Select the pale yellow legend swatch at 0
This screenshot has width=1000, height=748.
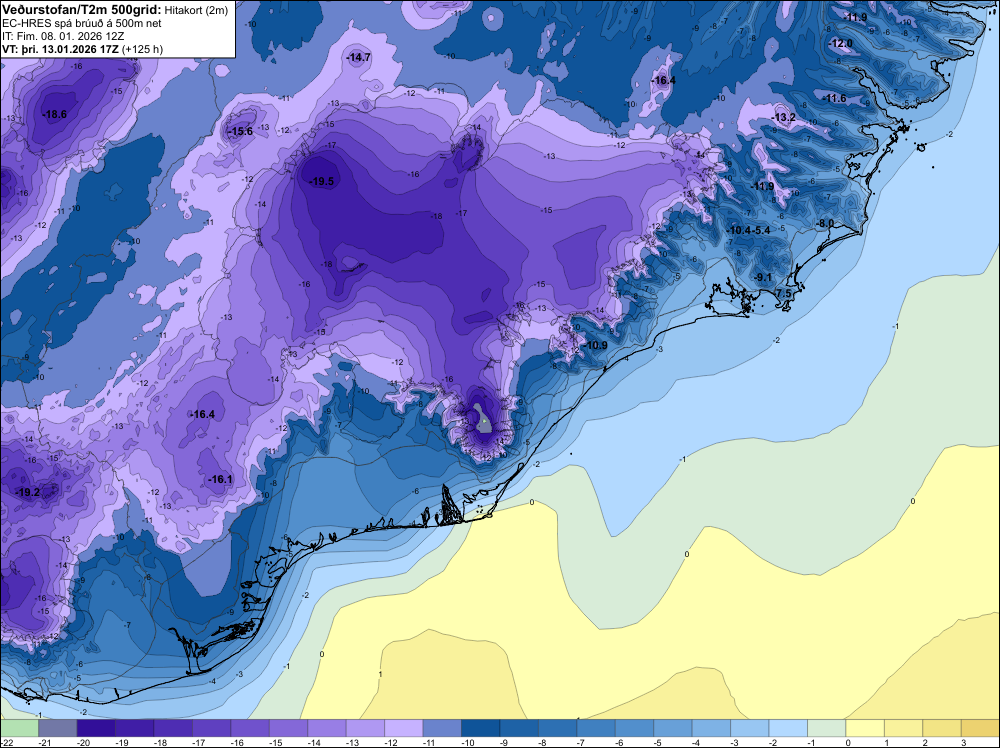(865, 728)
